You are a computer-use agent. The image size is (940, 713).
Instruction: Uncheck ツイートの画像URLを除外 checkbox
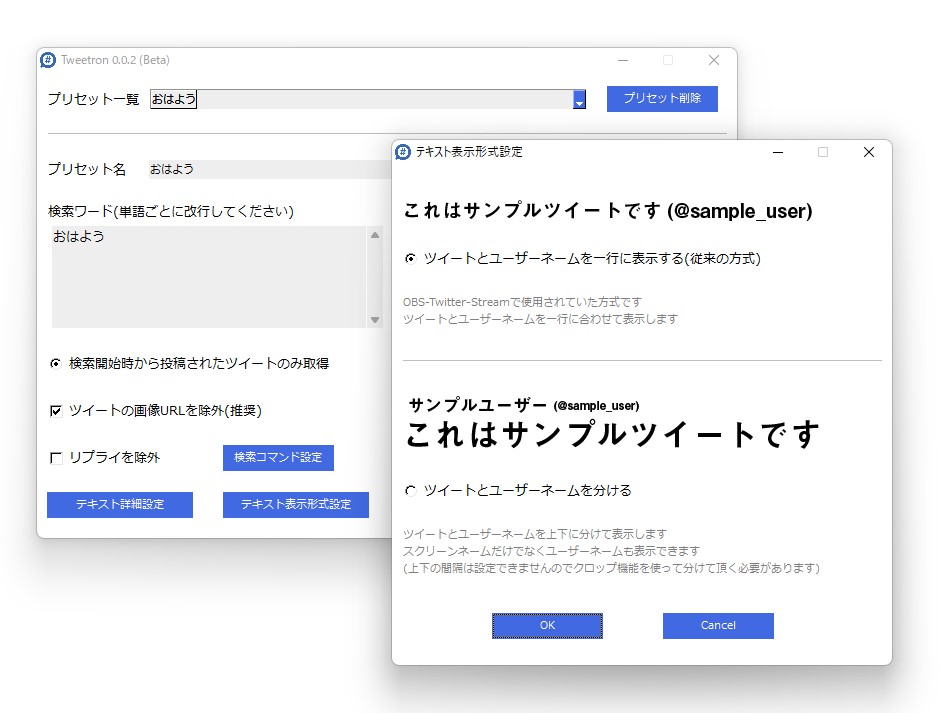tap(56, 410)
